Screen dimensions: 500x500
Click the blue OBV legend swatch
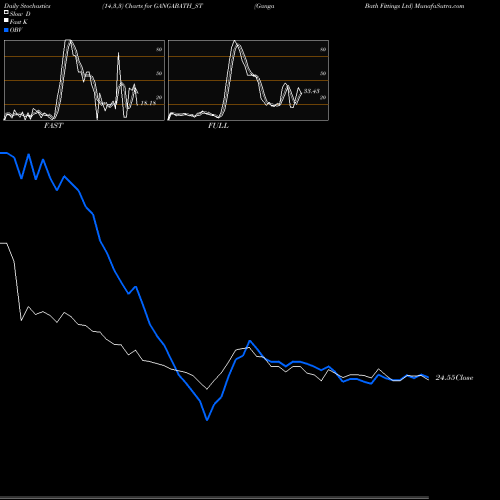[x=6, y=30]
